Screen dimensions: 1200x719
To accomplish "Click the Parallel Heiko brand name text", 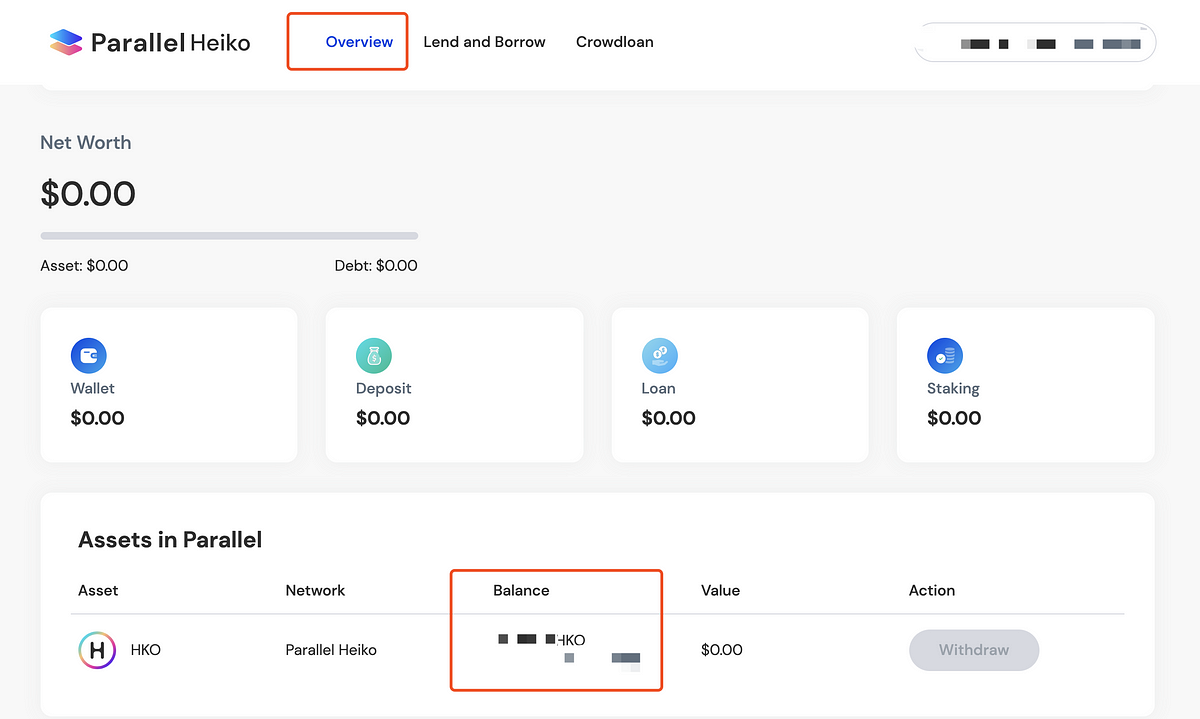I will [x=170, y=42].
